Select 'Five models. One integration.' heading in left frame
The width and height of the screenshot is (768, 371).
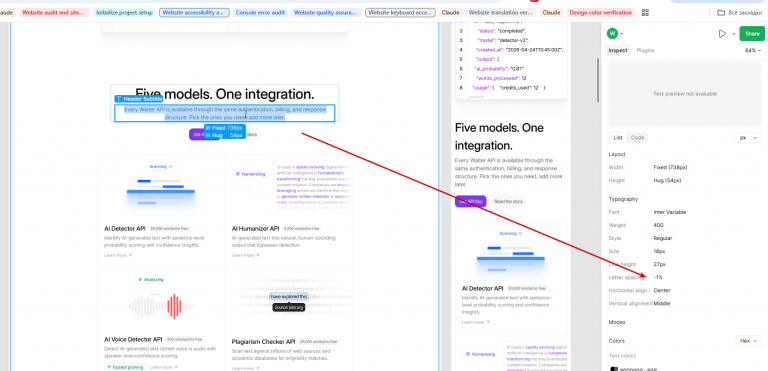(x=224, y=94)
